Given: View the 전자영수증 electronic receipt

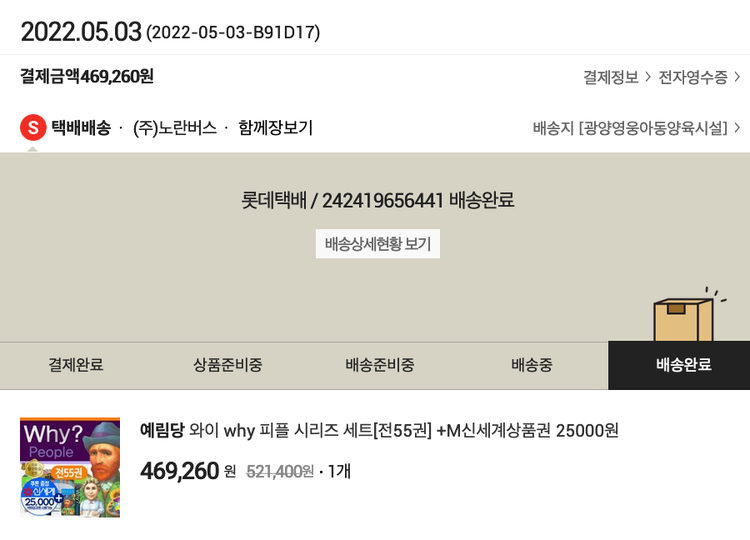Looking at the screenshot, I should tap(692, 77).
